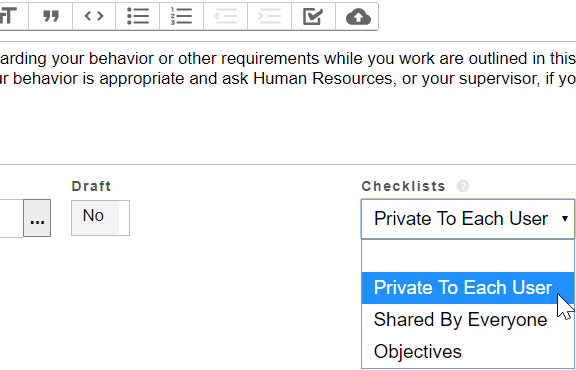Click the text size formatting icon

click(x=13, y=16)
